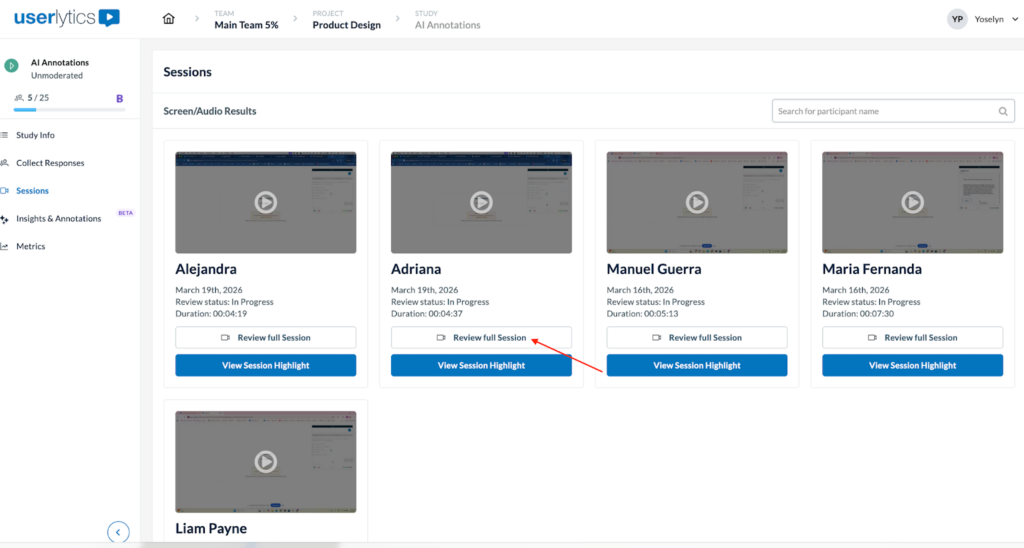The image size is (1024, 548).
Task: Click the participant progress bar in sidebar
Action: pos(69,110)
